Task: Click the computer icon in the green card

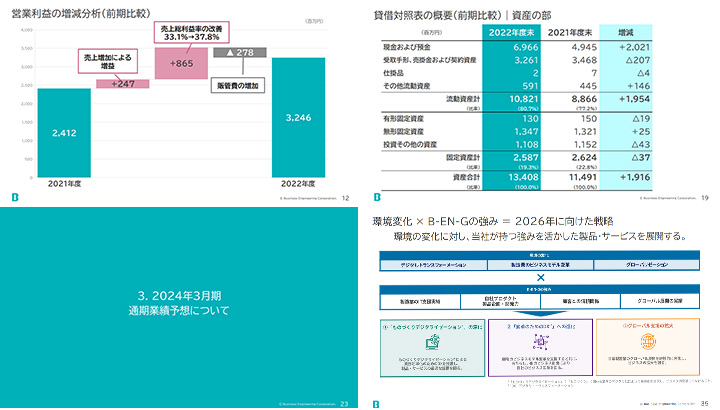Action: 433,342
